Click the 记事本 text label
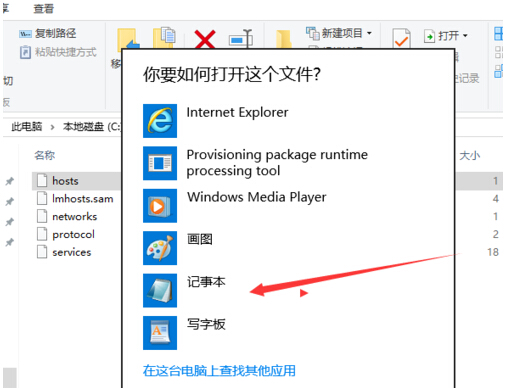Viewport: 520px width, 388px height. (x=206, y=282)
